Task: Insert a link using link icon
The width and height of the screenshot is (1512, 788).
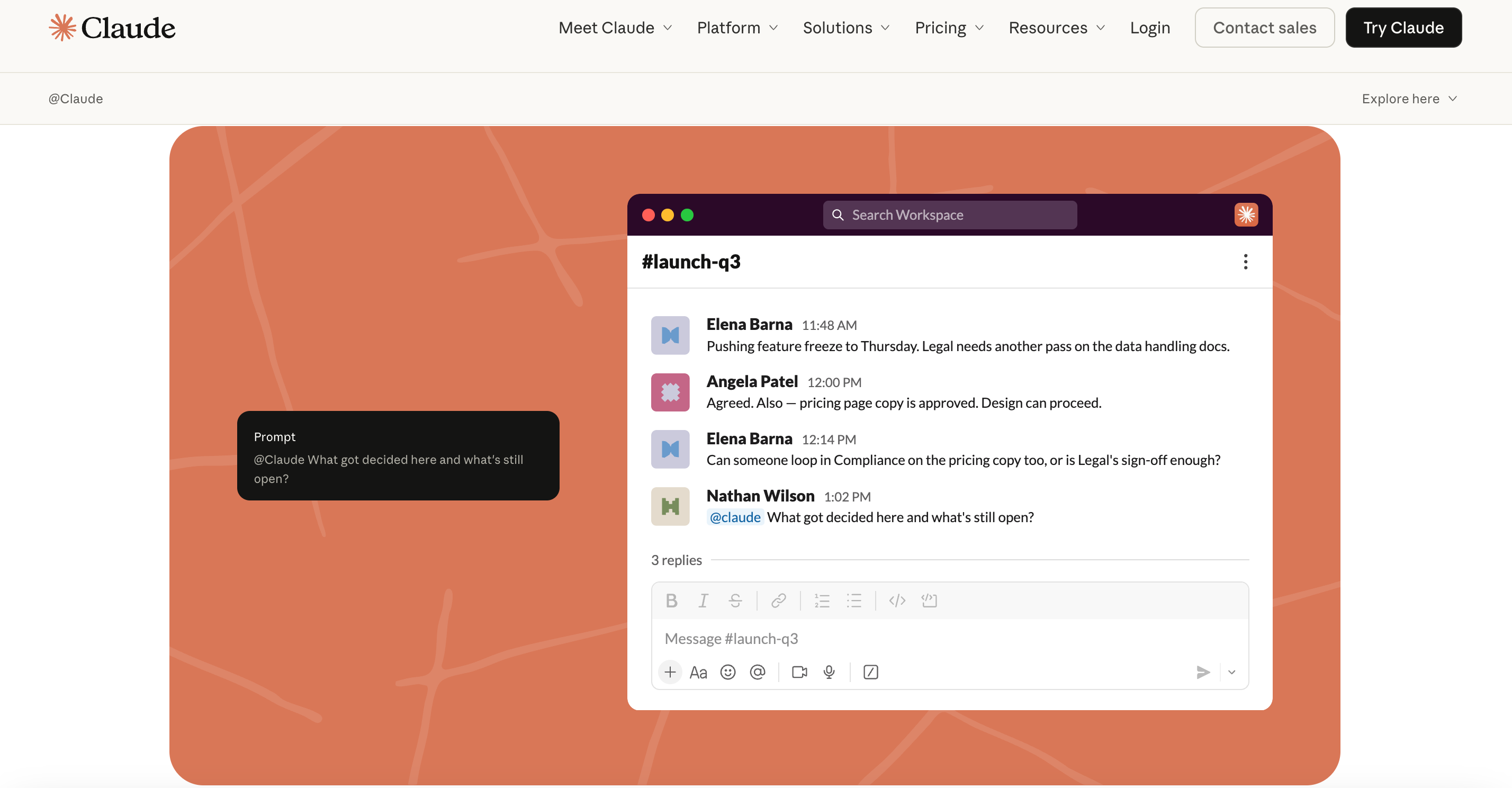Action: [778, 600]
